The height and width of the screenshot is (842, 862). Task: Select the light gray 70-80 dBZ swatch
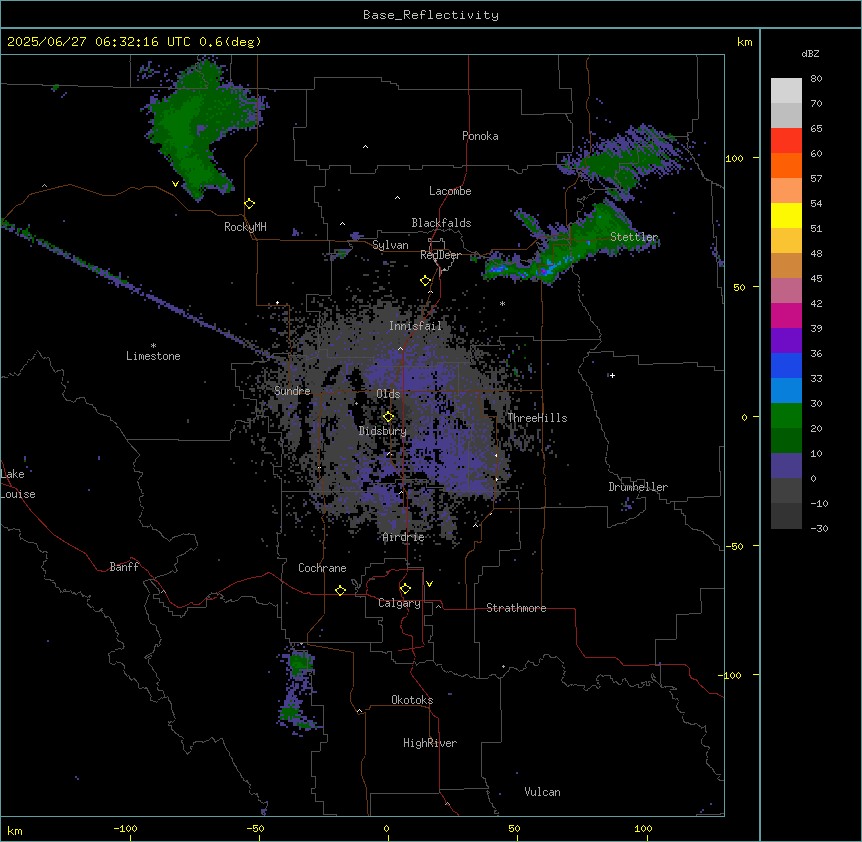(x=786, y=91)
